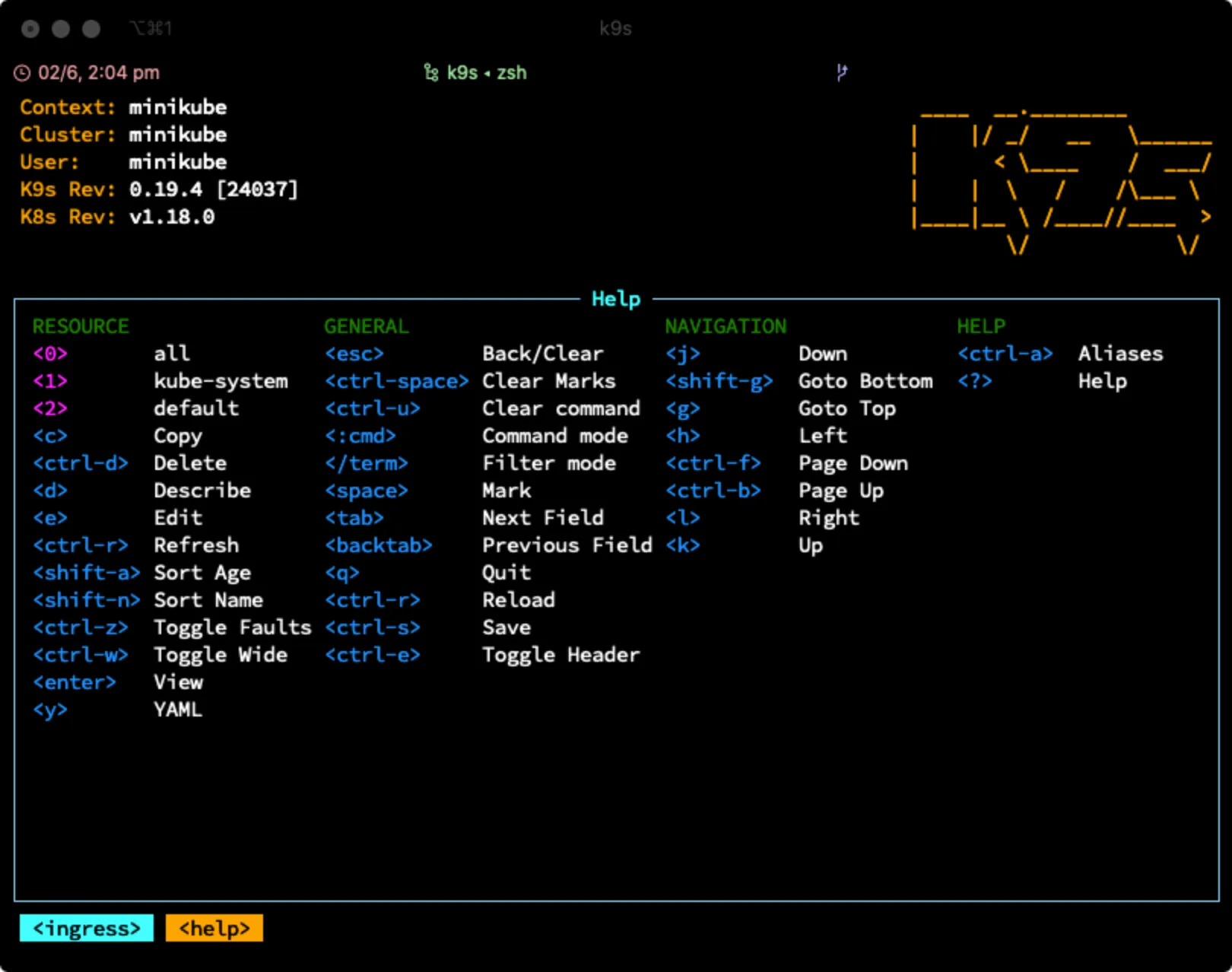
Task: Click the Toggle Wide description
Action: pos(221,655)
